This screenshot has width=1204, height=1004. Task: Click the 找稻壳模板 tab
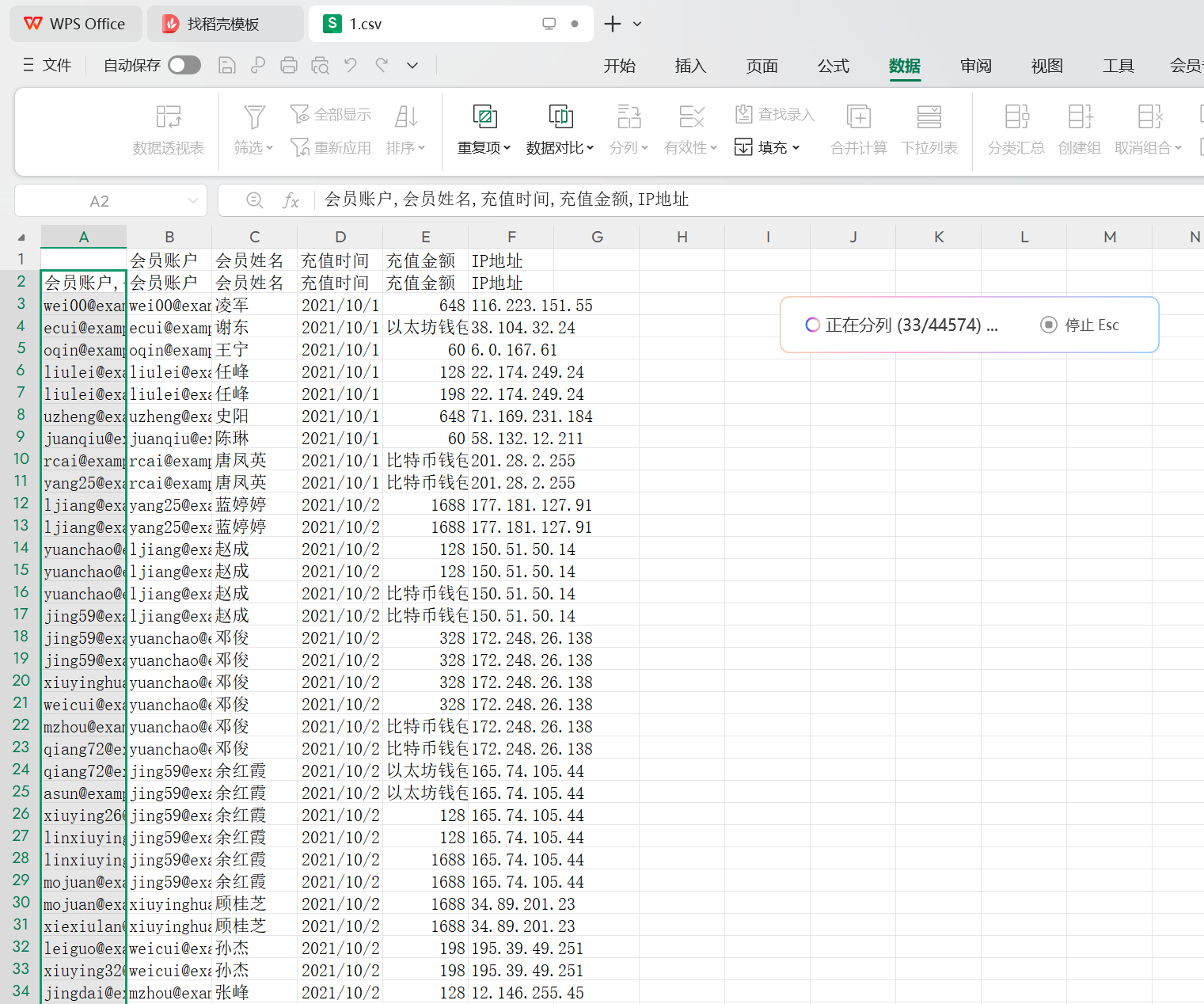click(x=224, y=25)
